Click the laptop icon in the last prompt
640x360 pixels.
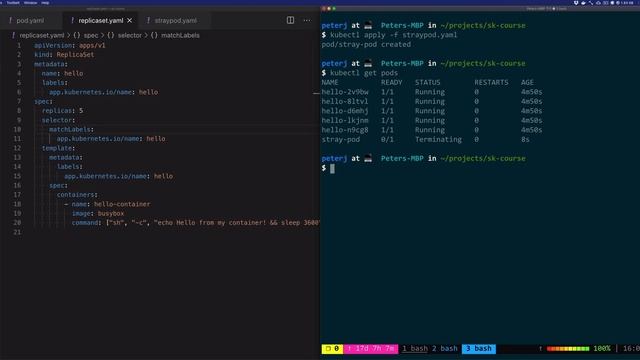click(368, 158)
